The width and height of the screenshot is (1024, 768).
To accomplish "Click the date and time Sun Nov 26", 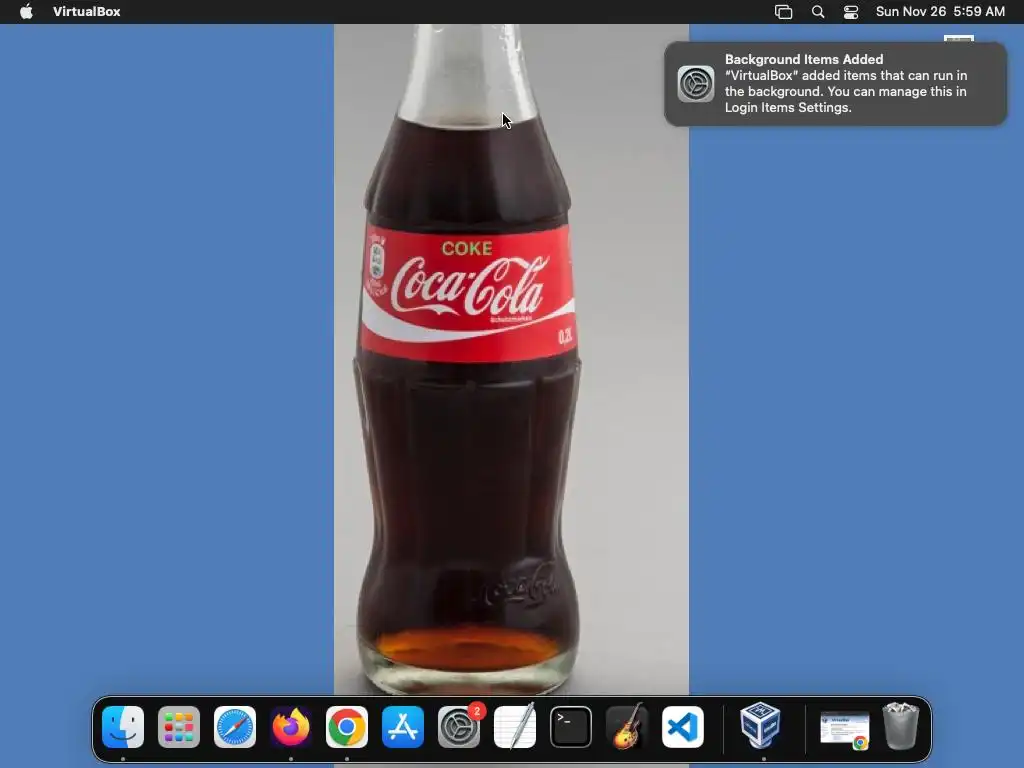I will tap(940, 12).
